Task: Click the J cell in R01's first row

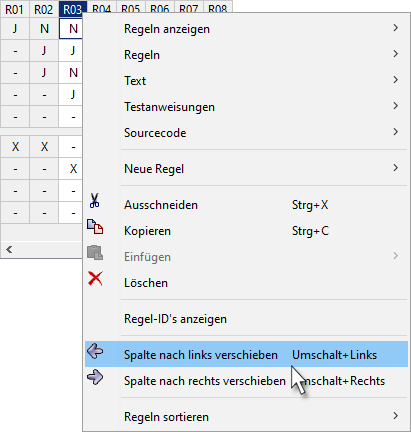Action: (x=15, y=29)
